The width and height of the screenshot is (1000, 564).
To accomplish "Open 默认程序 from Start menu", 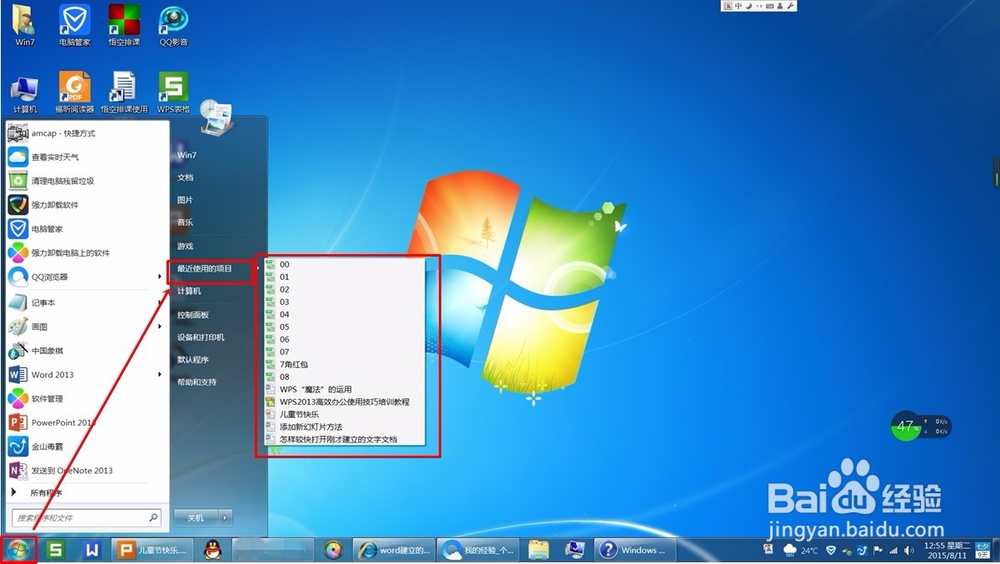I will [x=193, y=359].
